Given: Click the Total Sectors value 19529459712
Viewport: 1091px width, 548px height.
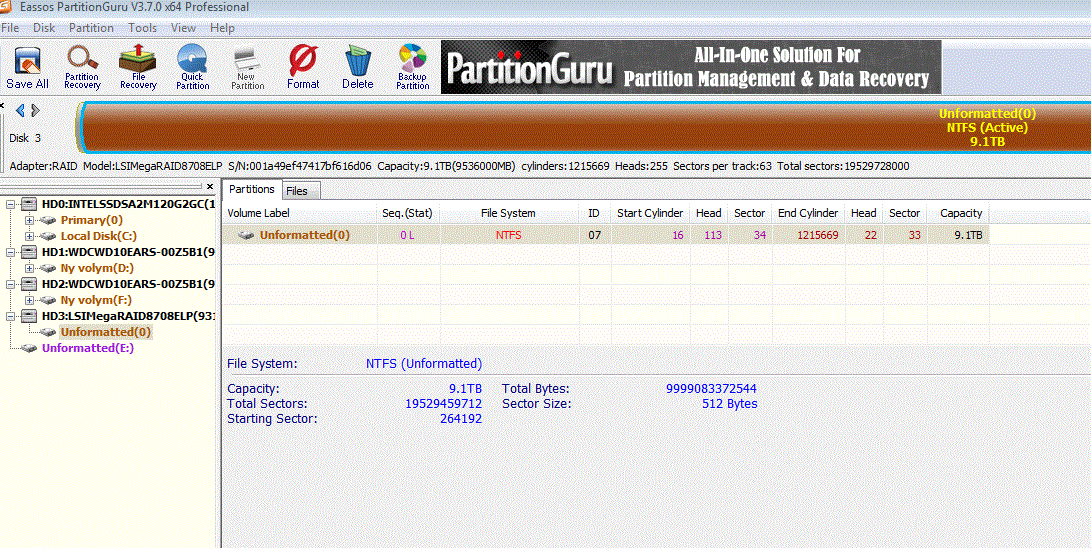Looking at the screenshot, I should click(443, 403).
